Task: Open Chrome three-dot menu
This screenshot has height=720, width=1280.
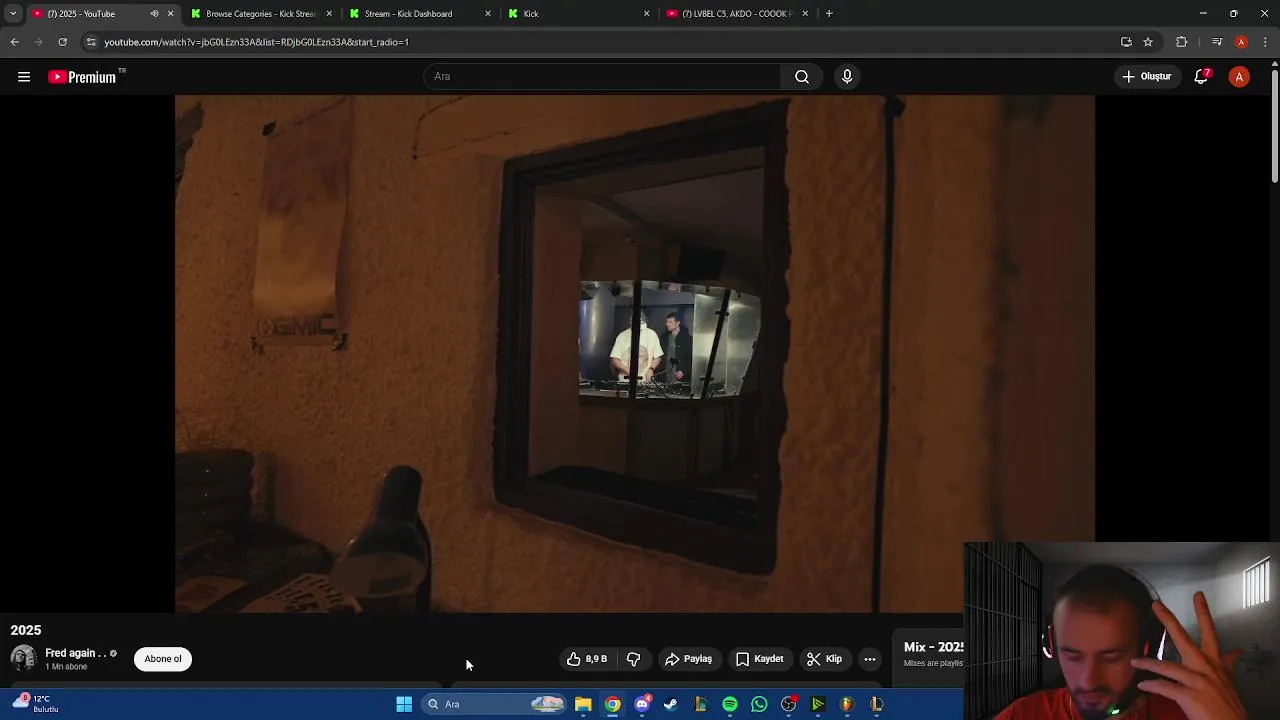Action: 1266,42
